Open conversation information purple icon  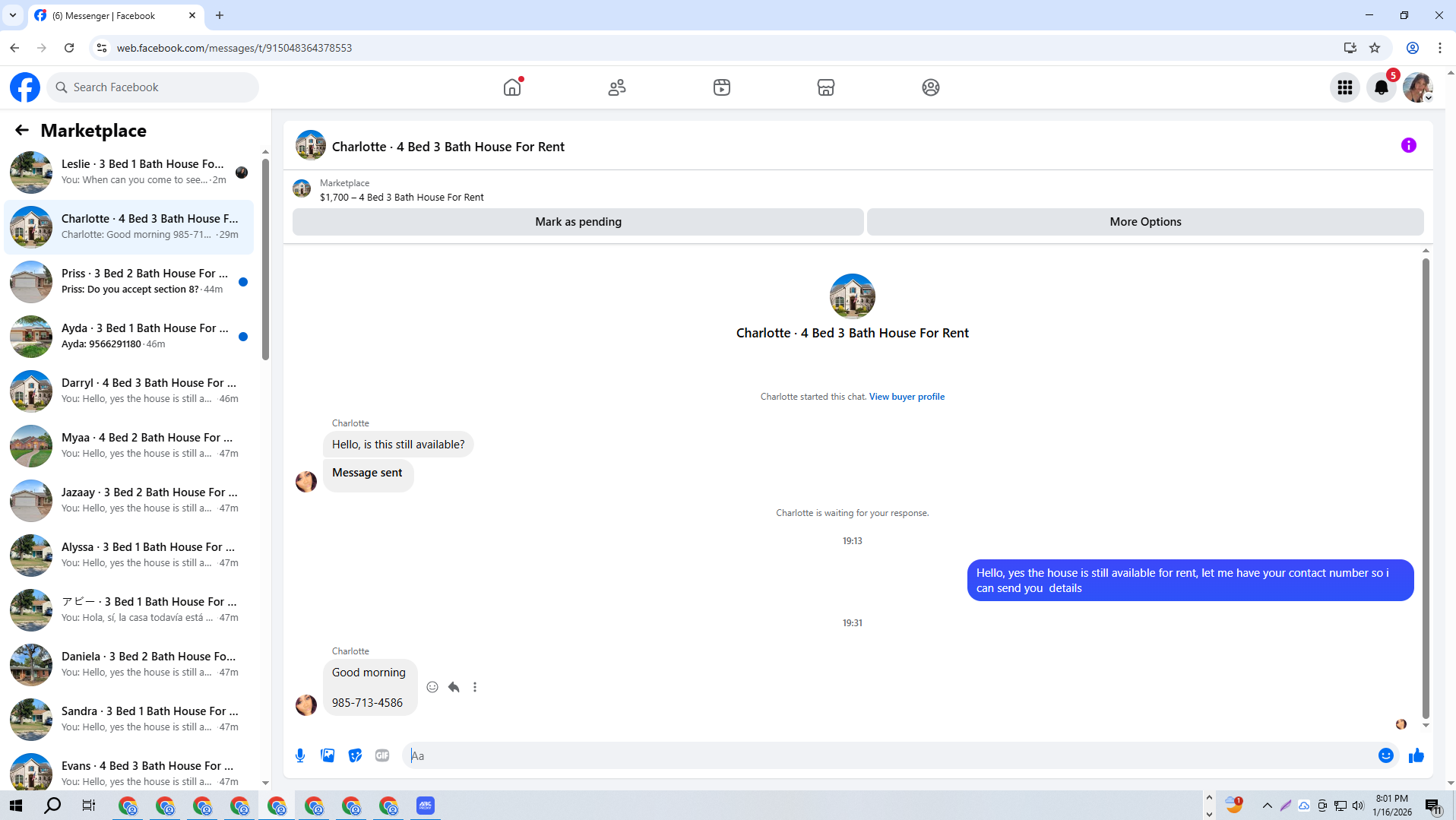[1409, 145]
